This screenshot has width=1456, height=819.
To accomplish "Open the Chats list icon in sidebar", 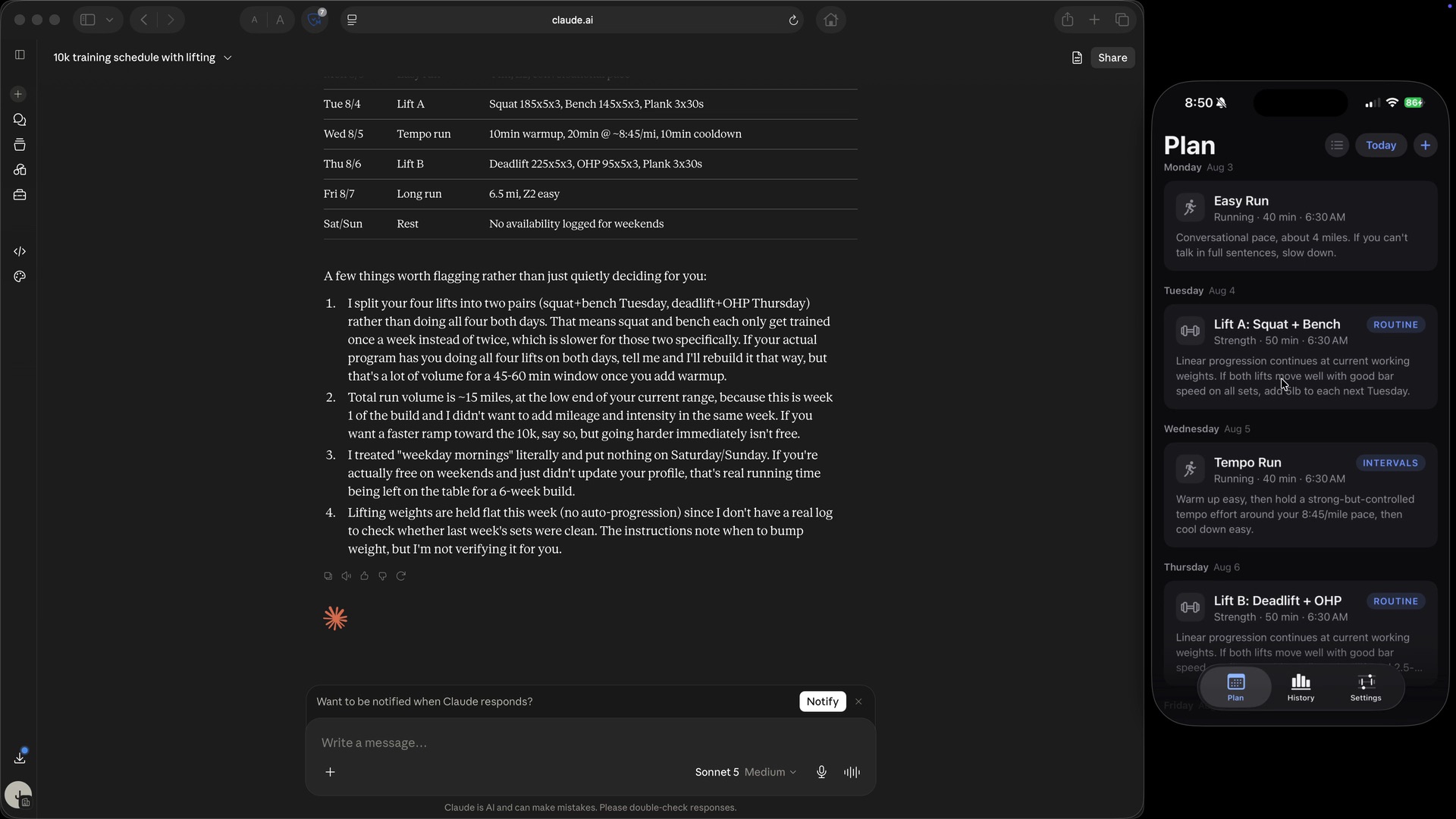I will pos(20,120).
